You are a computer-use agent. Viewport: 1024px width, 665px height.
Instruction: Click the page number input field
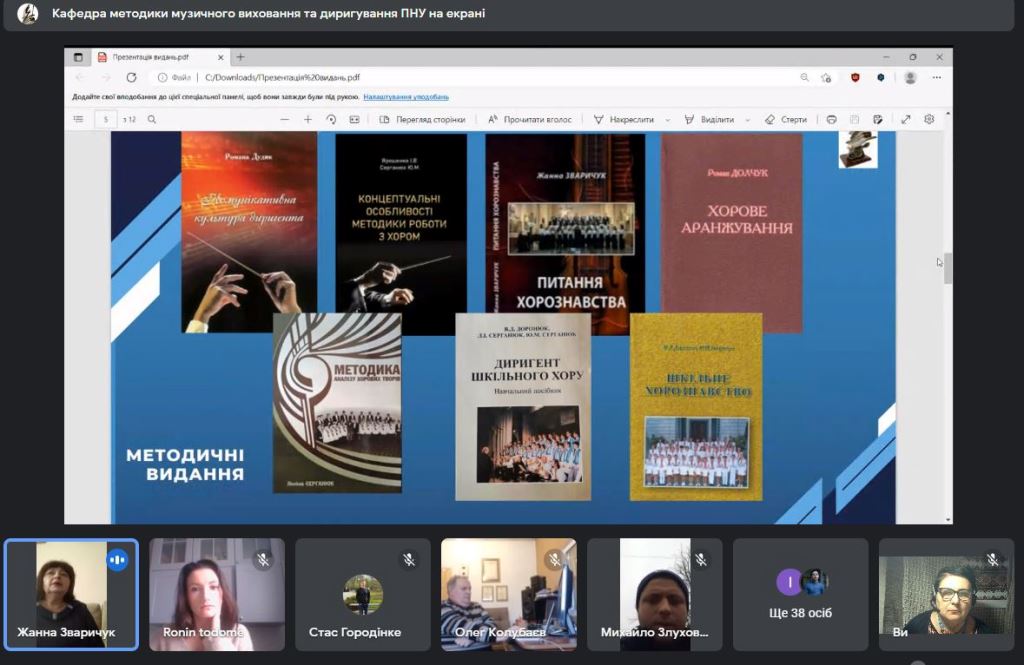coord(106,119)
